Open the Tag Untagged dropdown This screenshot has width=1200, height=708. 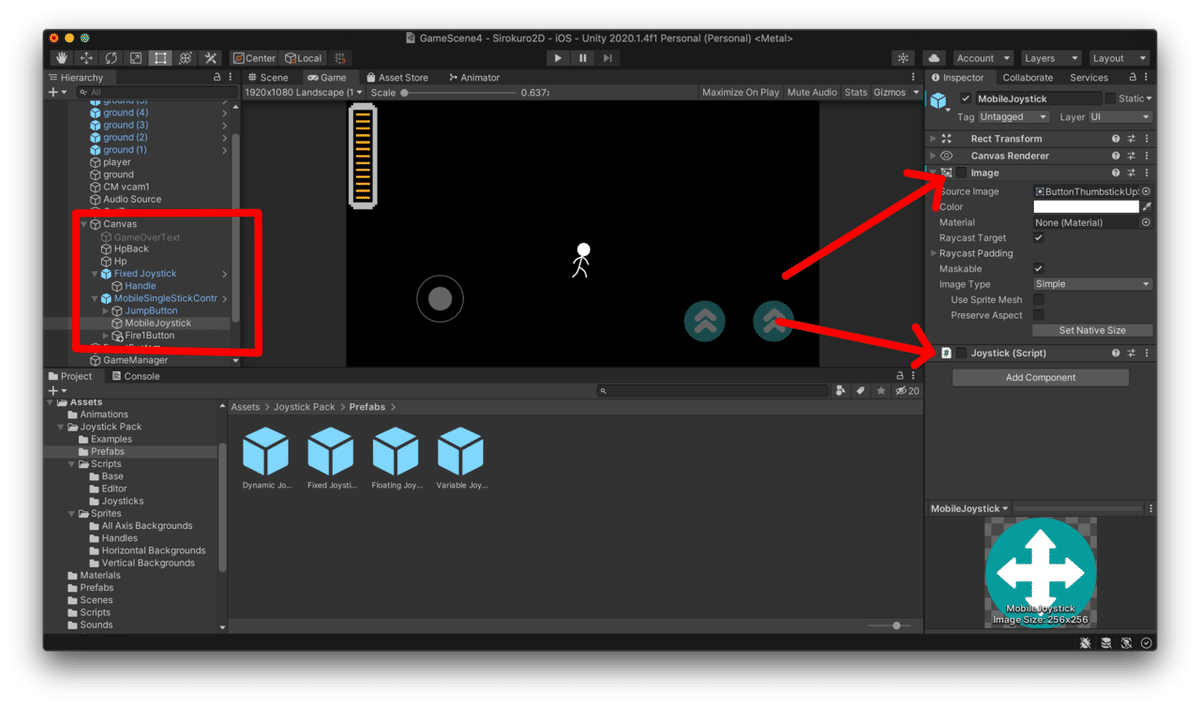pos(1013,117)
